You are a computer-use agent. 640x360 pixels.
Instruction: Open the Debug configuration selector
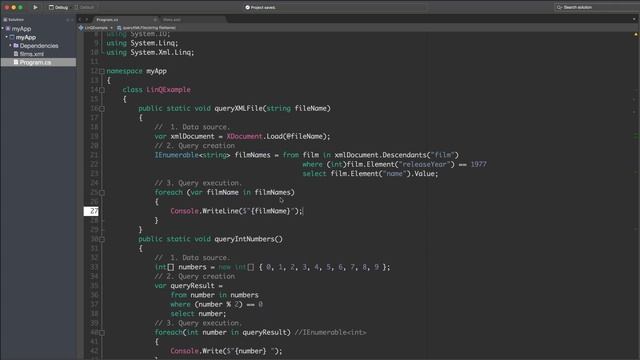[x=58, y=7]
